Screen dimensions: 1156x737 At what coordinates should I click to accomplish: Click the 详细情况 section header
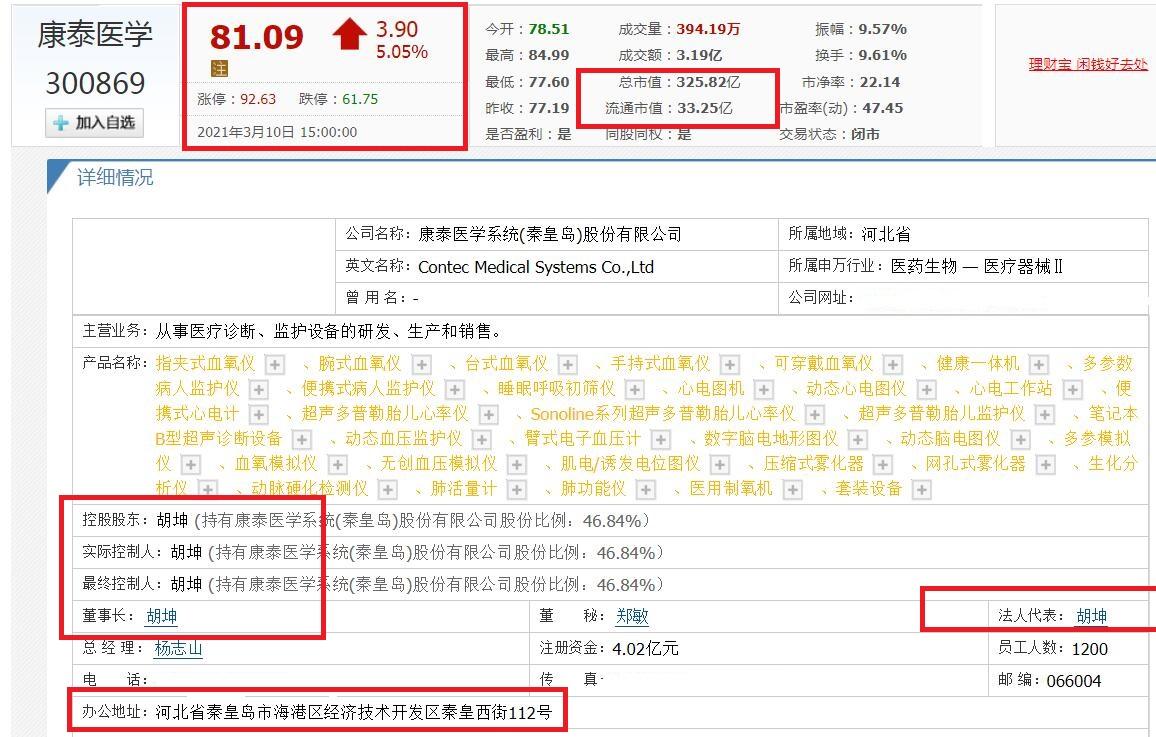116,178
